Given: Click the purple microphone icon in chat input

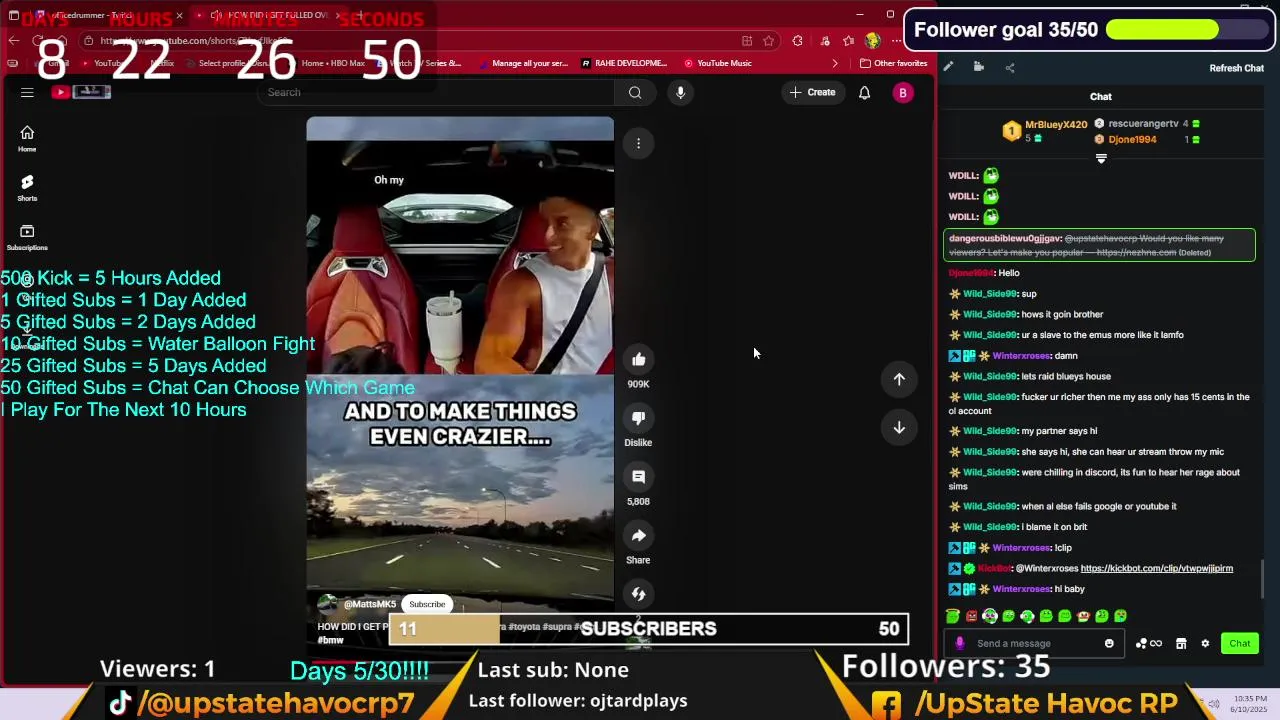Looking at the screenshot, I should tap(960, 643).
